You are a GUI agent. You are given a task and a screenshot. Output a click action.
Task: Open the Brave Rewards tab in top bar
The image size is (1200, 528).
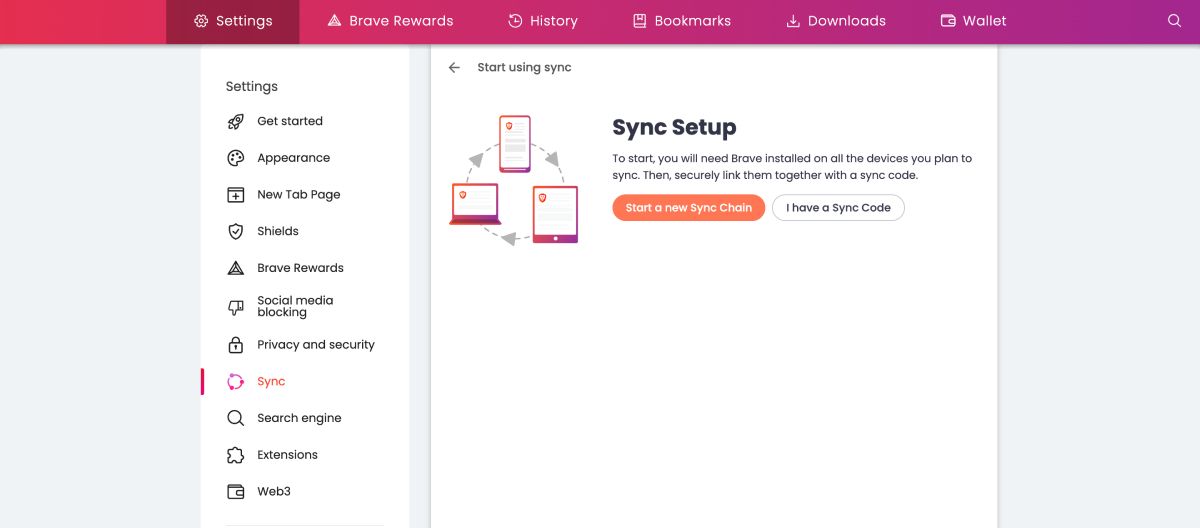pos(390,21)
